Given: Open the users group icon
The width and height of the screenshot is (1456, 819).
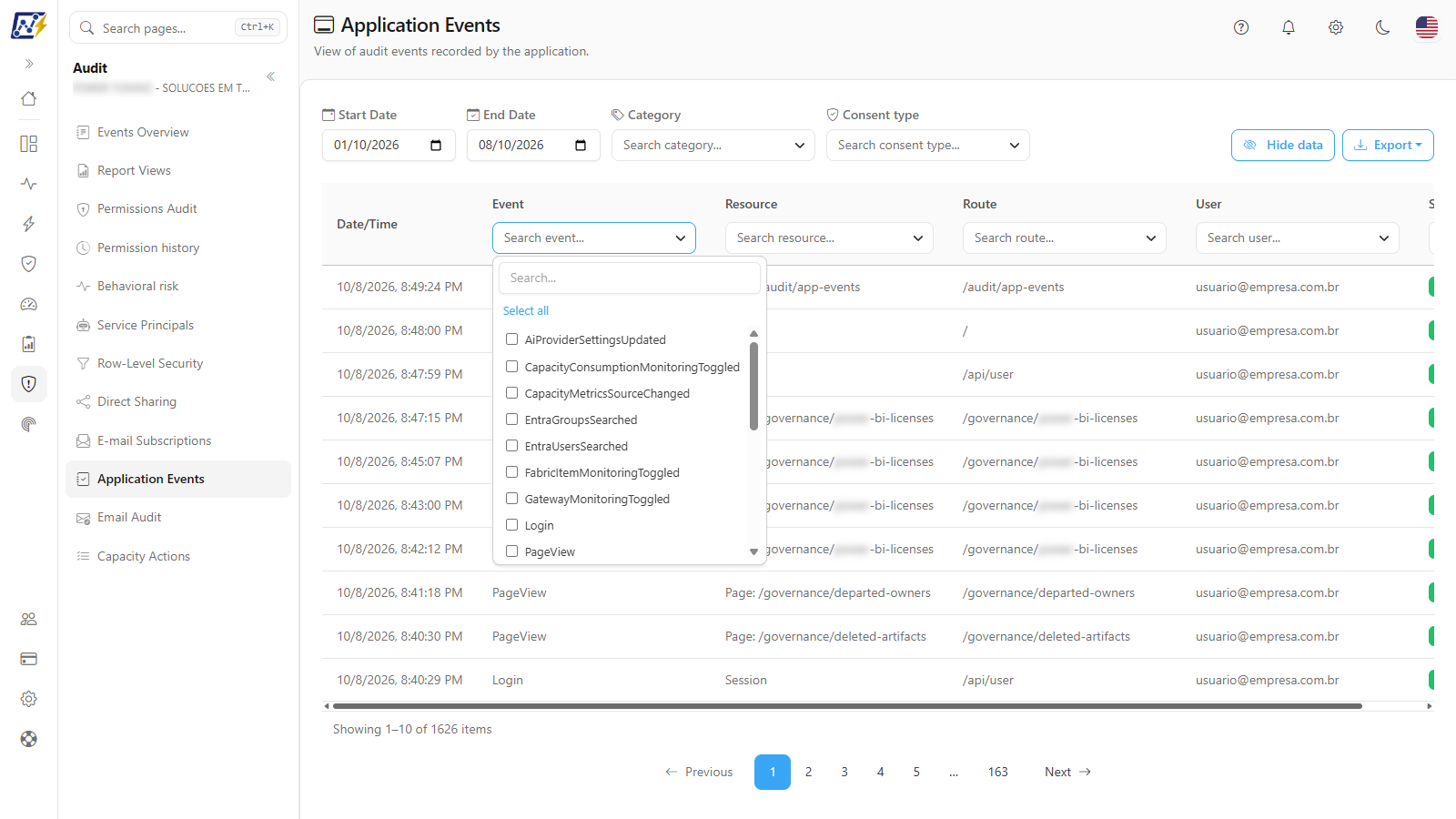Looking at the screenshot, I should pos(29,619).
